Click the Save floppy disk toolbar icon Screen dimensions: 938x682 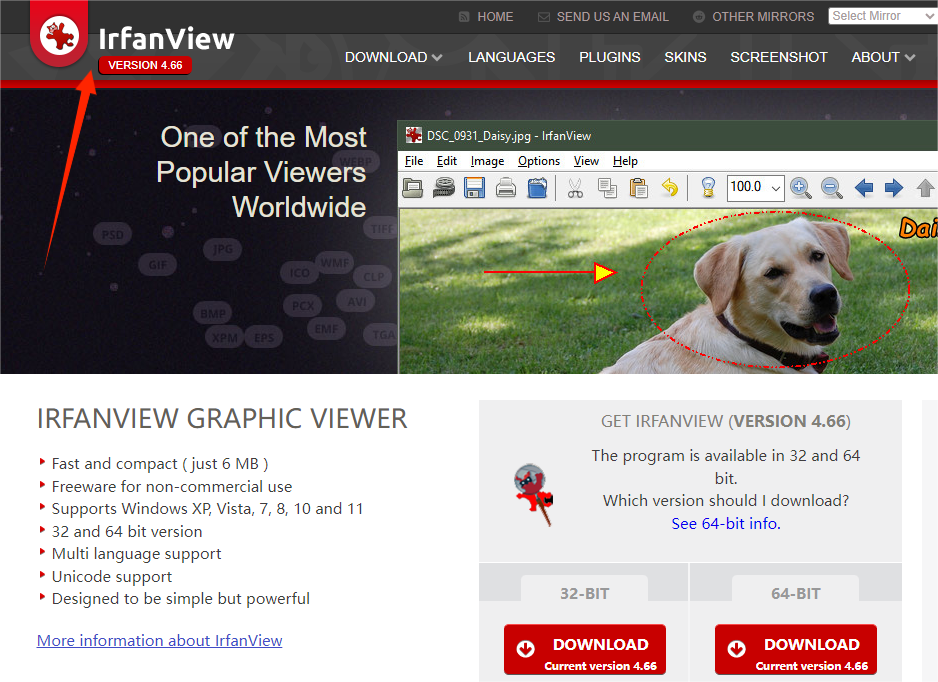(x=474, y=188)
